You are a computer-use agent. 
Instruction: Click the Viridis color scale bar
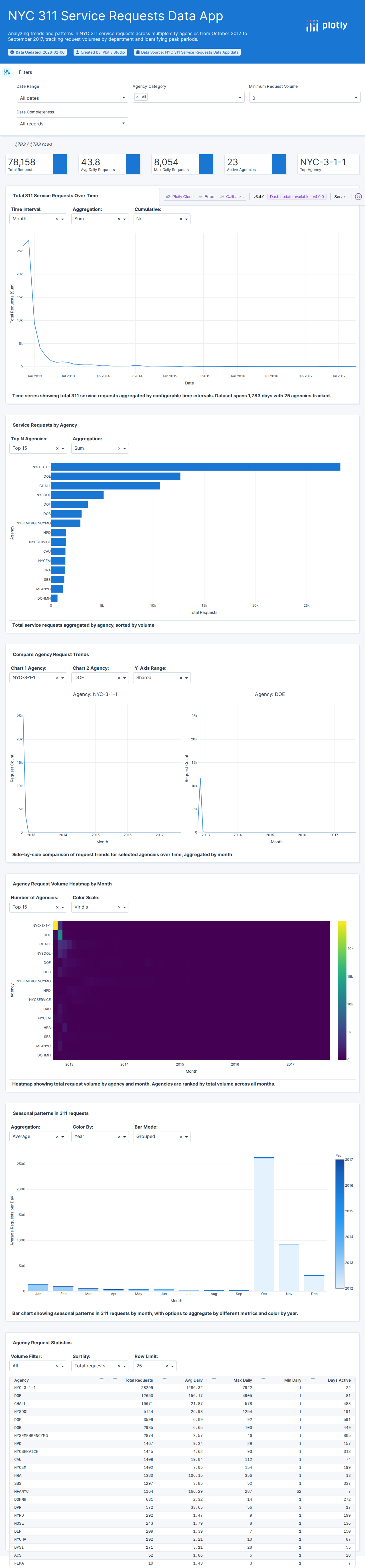[x=342, y=990]
